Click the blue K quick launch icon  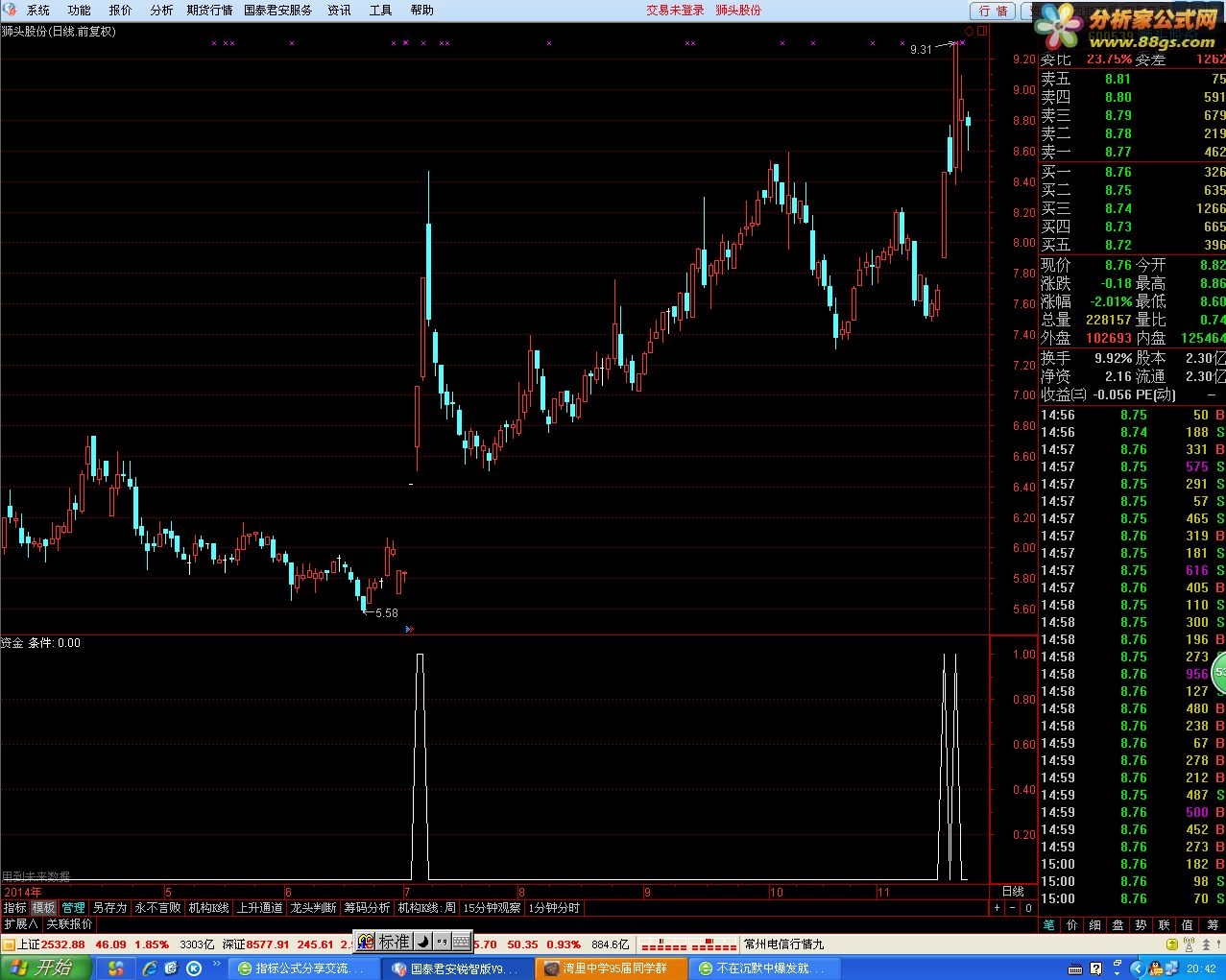click(x=193, y=968)
